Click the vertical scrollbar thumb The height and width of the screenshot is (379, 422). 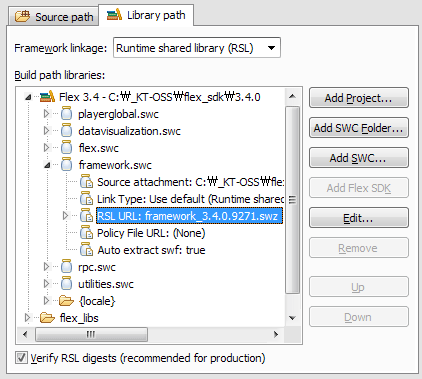point(292,200)
